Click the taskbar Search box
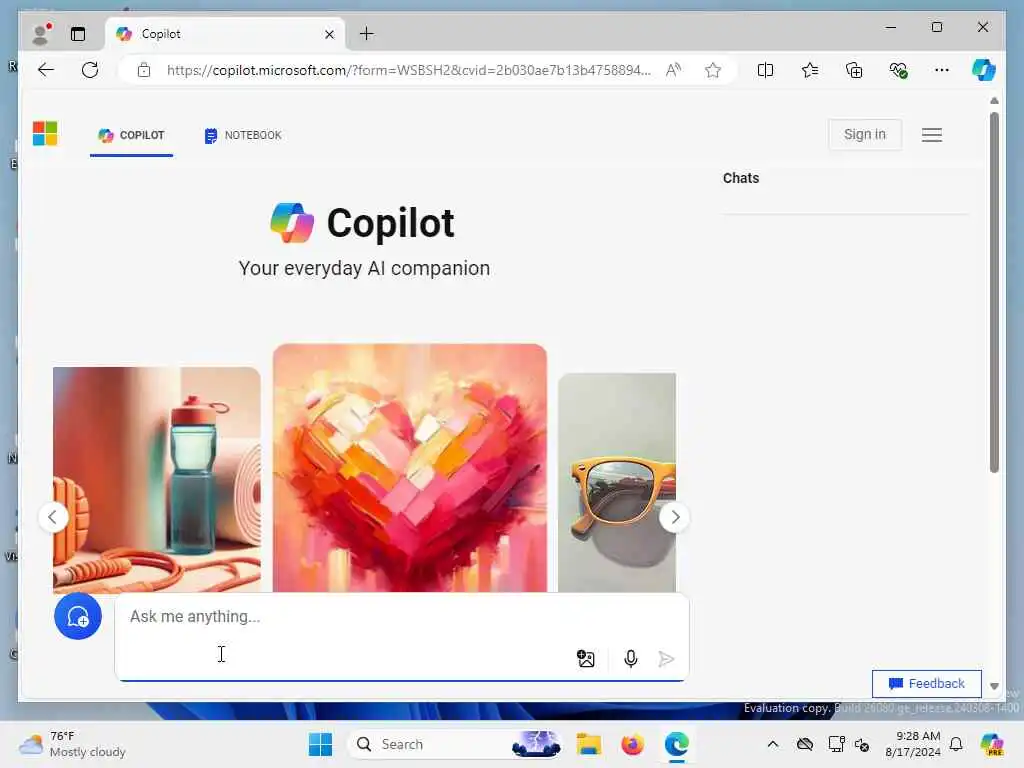Viewport: 1024px width, 768px height. [456, 744]
